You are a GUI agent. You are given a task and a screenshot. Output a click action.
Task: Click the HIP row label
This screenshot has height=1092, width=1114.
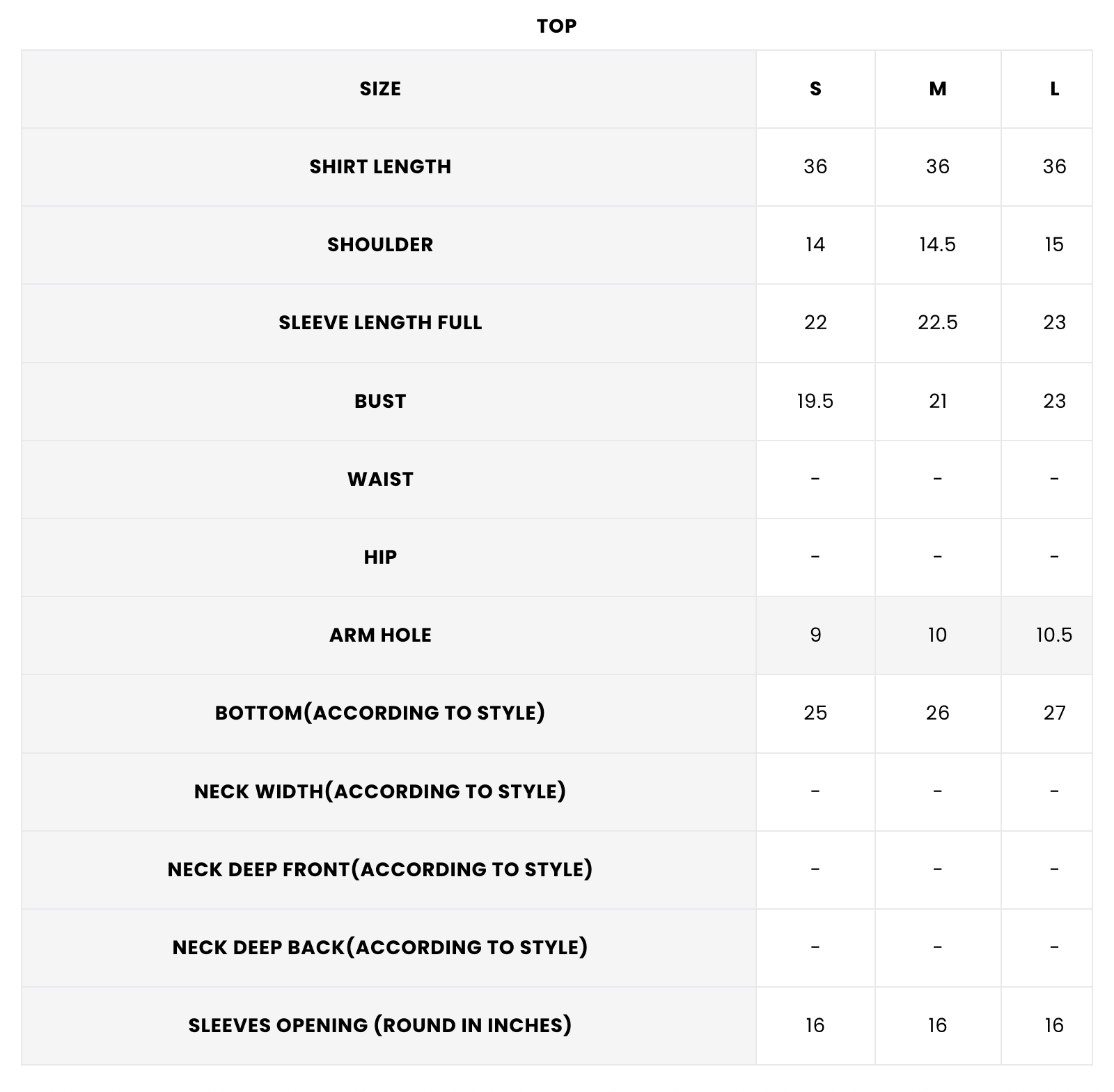point(380,557)
